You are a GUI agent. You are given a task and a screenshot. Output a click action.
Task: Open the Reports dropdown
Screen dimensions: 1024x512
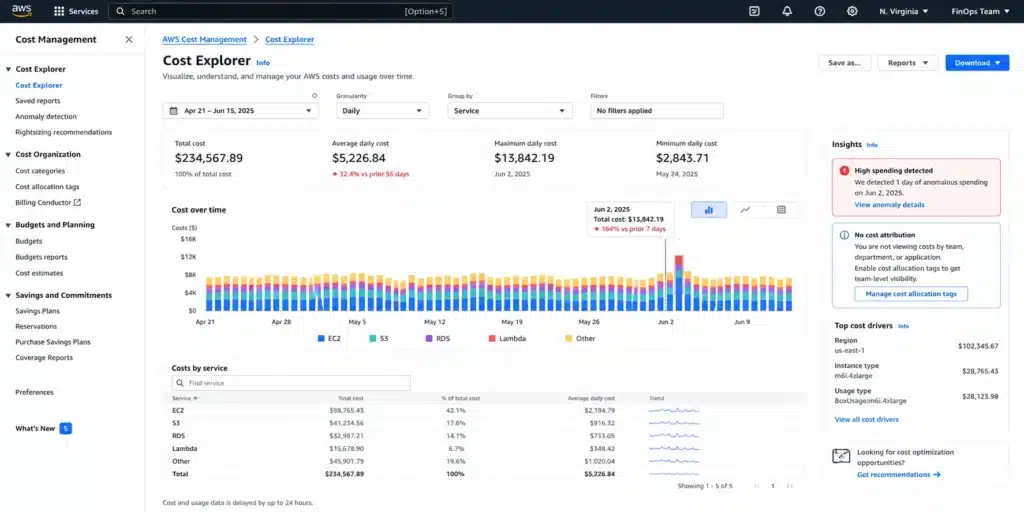click(908, 63)
